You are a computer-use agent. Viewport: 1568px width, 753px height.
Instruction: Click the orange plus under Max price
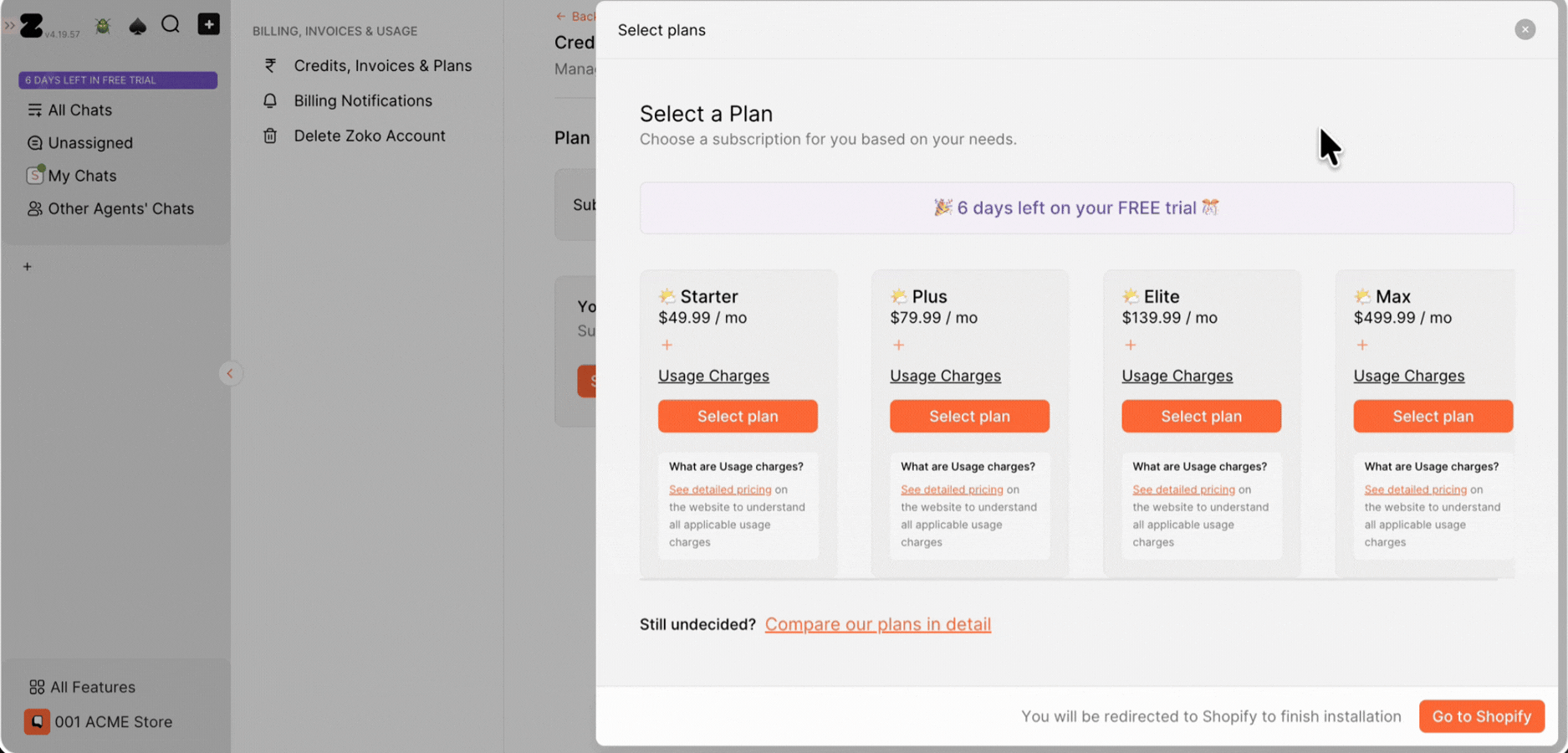1361,345
